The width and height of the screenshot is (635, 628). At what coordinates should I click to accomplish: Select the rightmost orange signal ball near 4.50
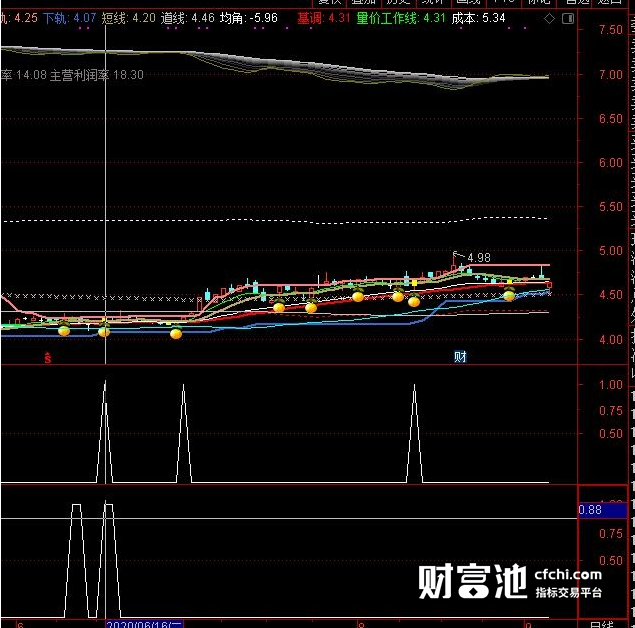click(x=509, y=296)
